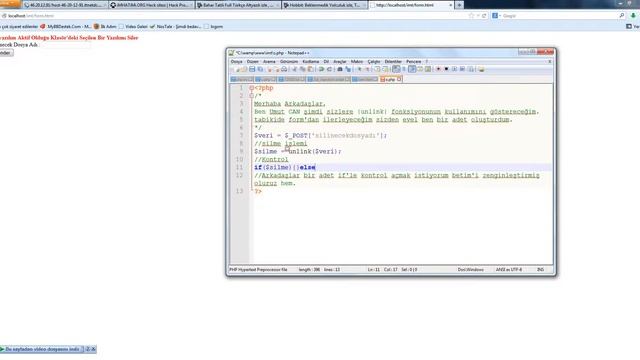640x360 pixels.
Task: Click the Replace icon in Notepad++ toolbar
Action: click(348, 69)
